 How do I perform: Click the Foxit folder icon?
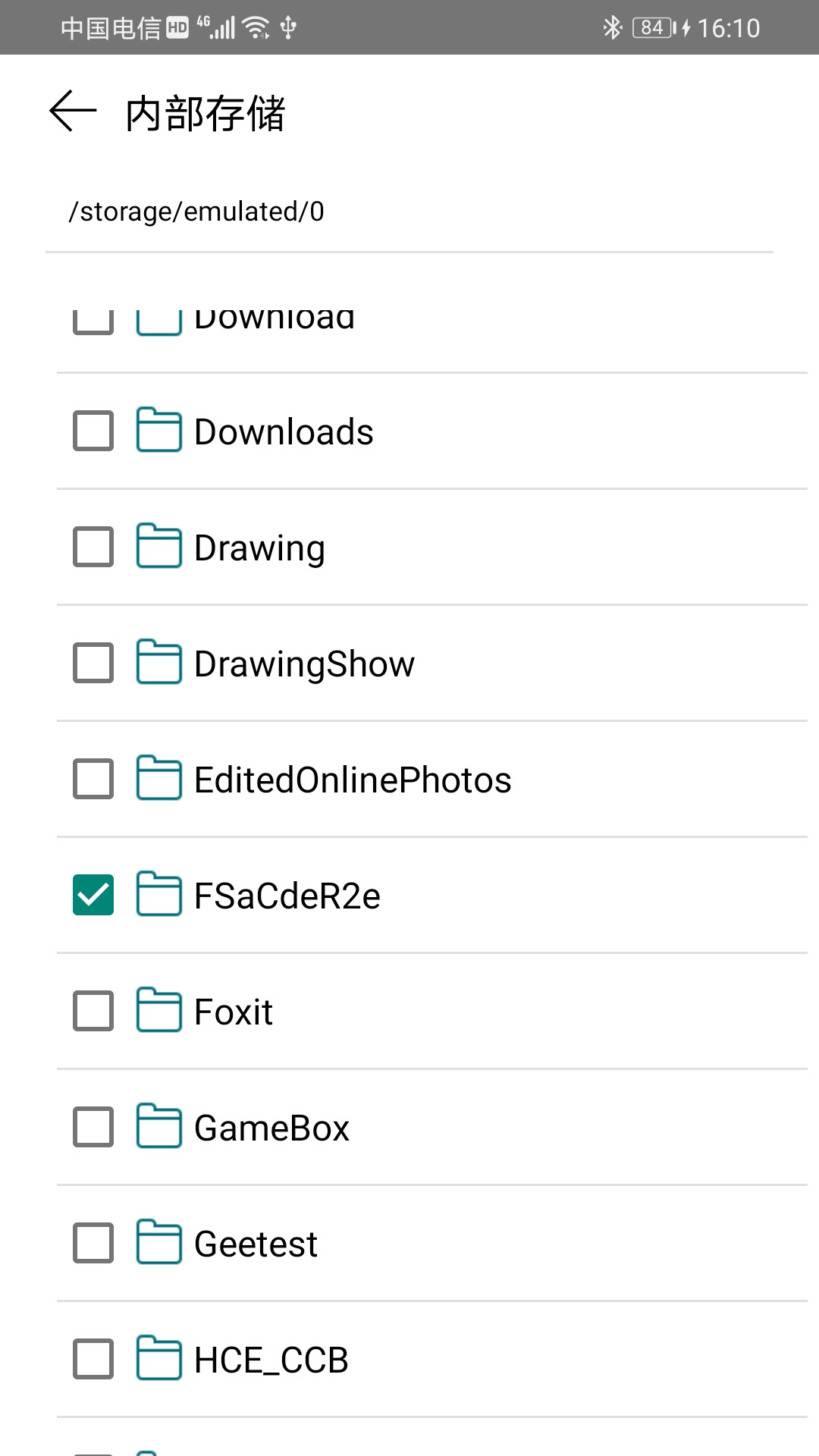click(x=158, y=1011)
